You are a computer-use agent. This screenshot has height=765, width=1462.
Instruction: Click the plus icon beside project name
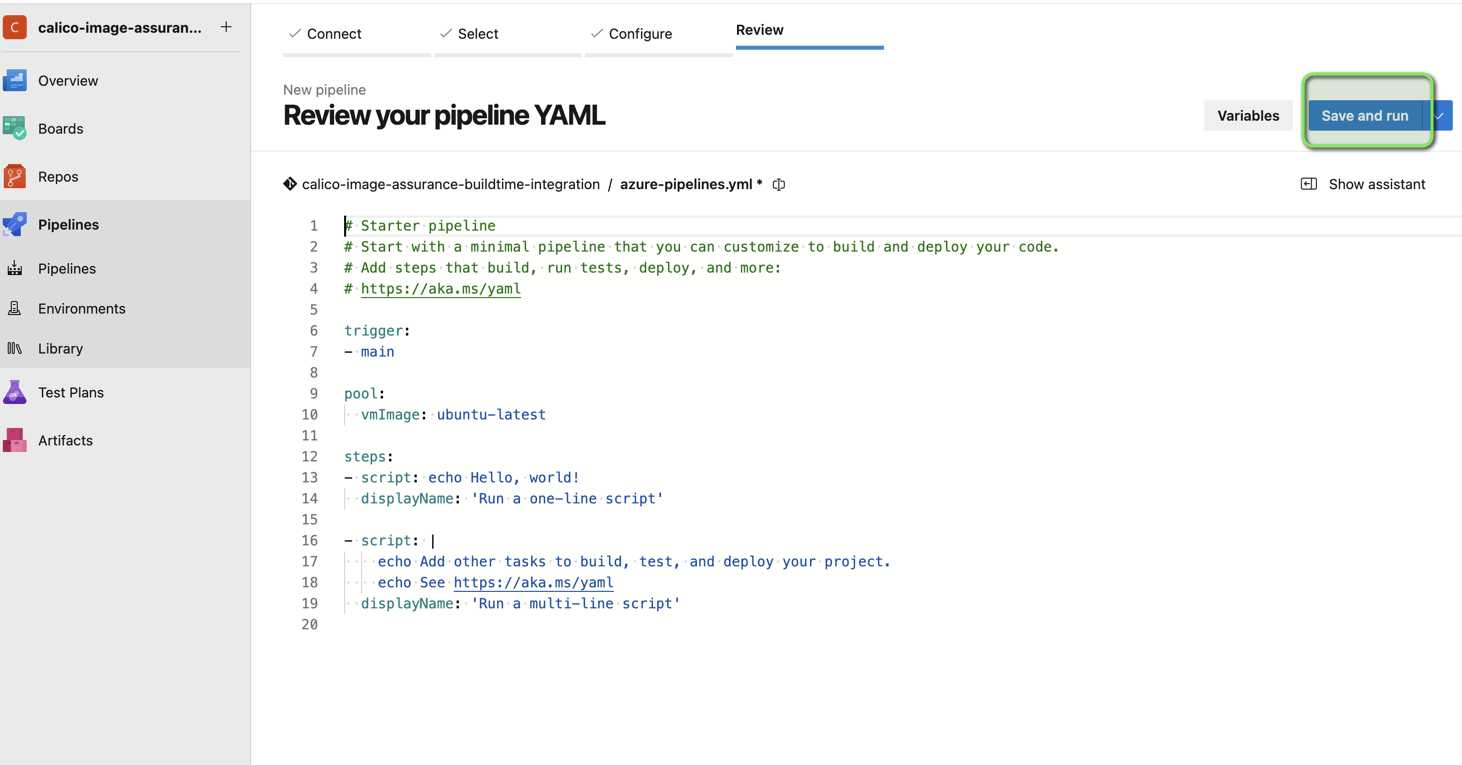click(226, 28)
